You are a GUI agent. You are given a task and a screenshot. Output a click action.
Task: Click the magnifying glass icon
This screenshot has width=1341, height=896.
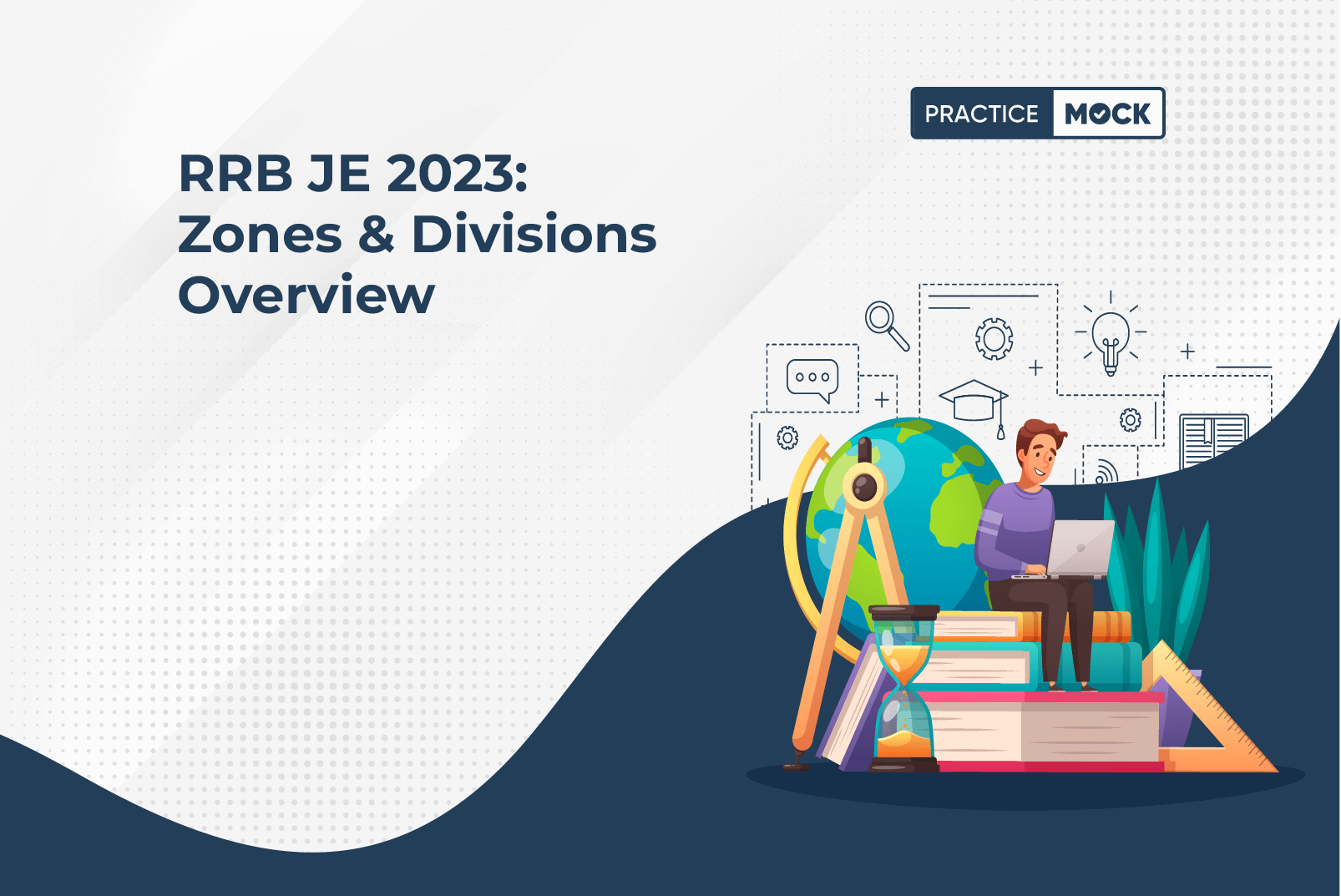[x=885, y=324]
